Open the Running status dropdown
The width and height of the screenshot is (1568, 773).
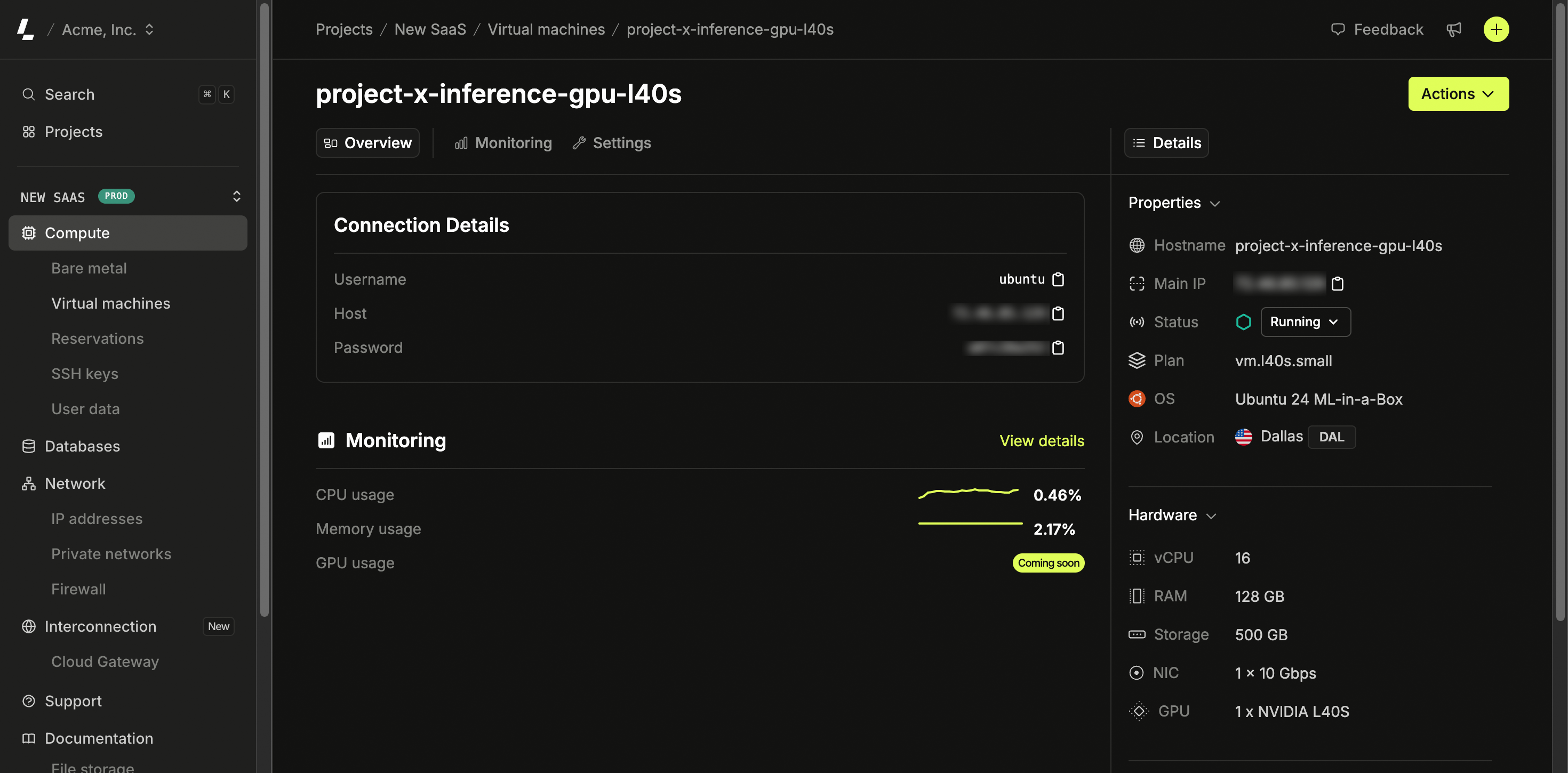click(x=1305, y=322)
